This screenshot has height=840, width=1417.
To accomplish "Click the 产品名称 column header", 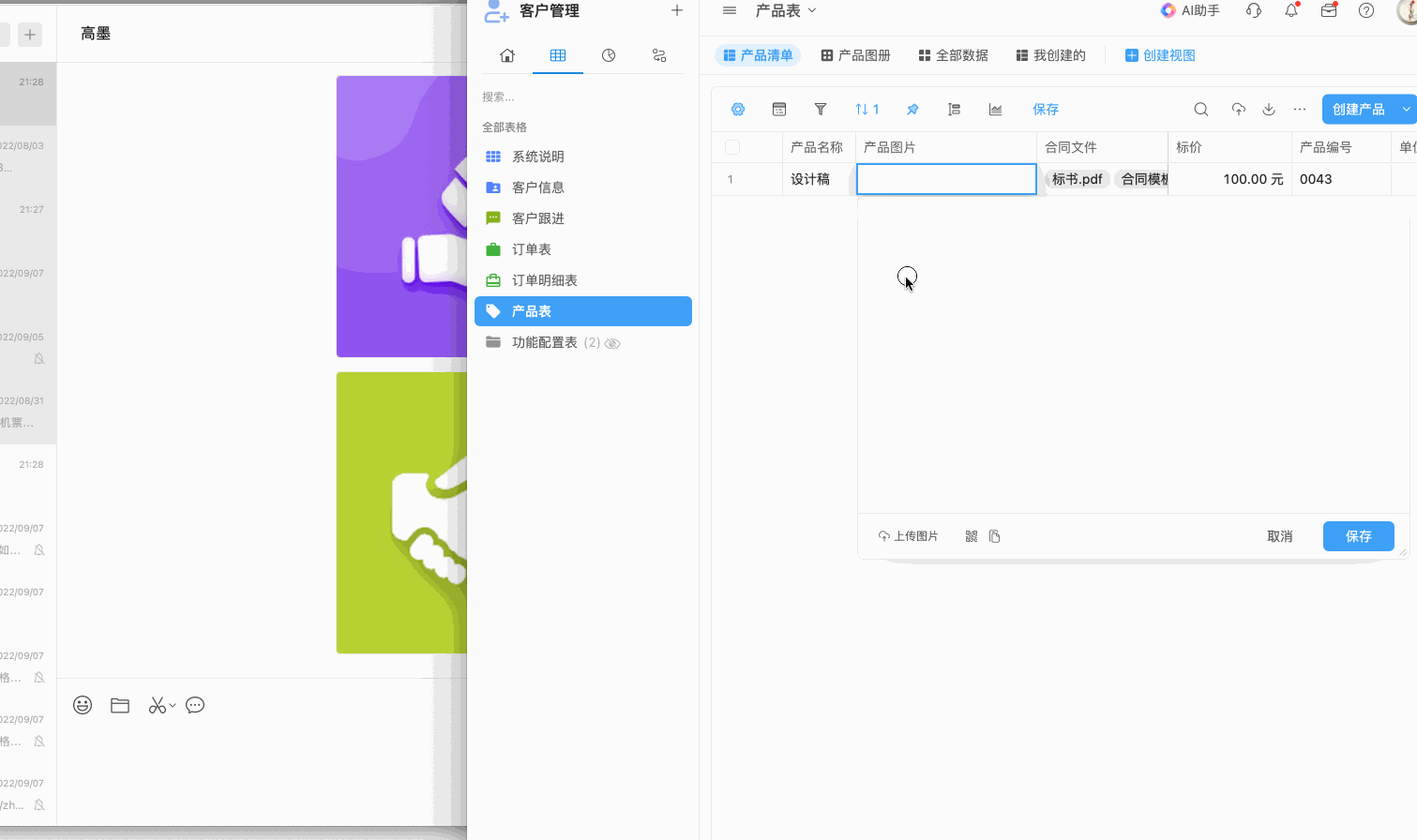I will pyautogui.click(x=819, y=147).
